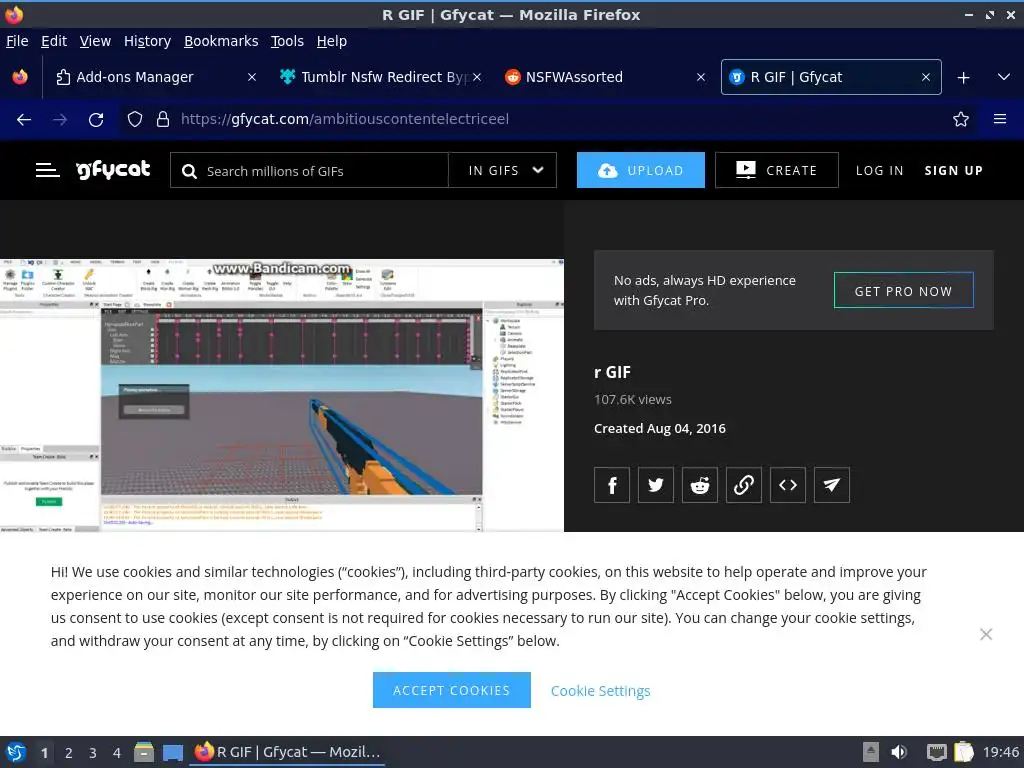The image size is (1024, 768).
Task: Bookmark this page with the star icon
Action: pyautogui.click(x=961, y=119)
